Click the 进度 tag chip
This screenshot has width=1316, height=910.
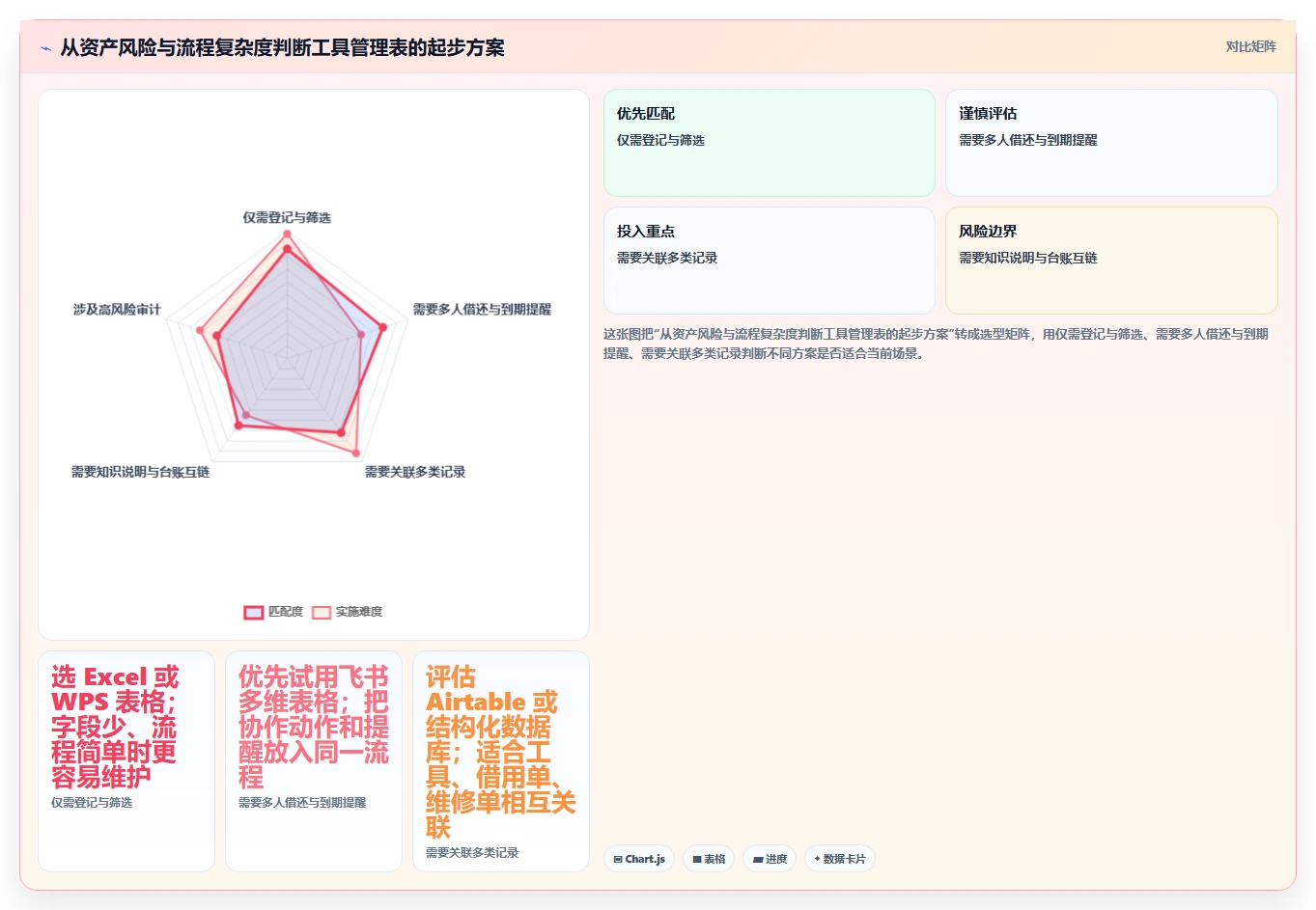(x=770, y=859)
